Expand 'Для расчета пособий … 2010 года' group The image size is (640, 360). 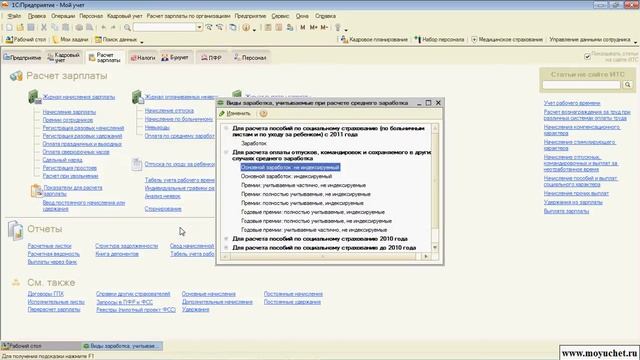coord(226,239)
